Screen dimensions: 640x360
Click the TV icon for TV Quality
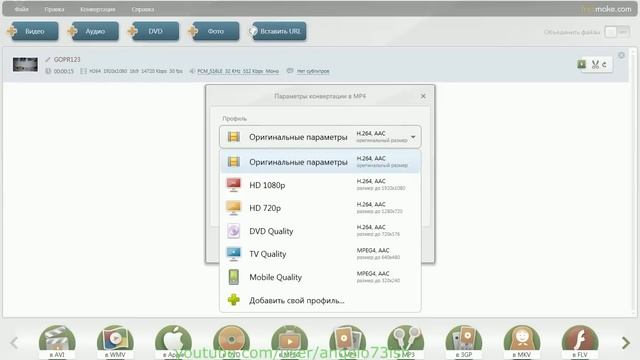pos(233,254)
